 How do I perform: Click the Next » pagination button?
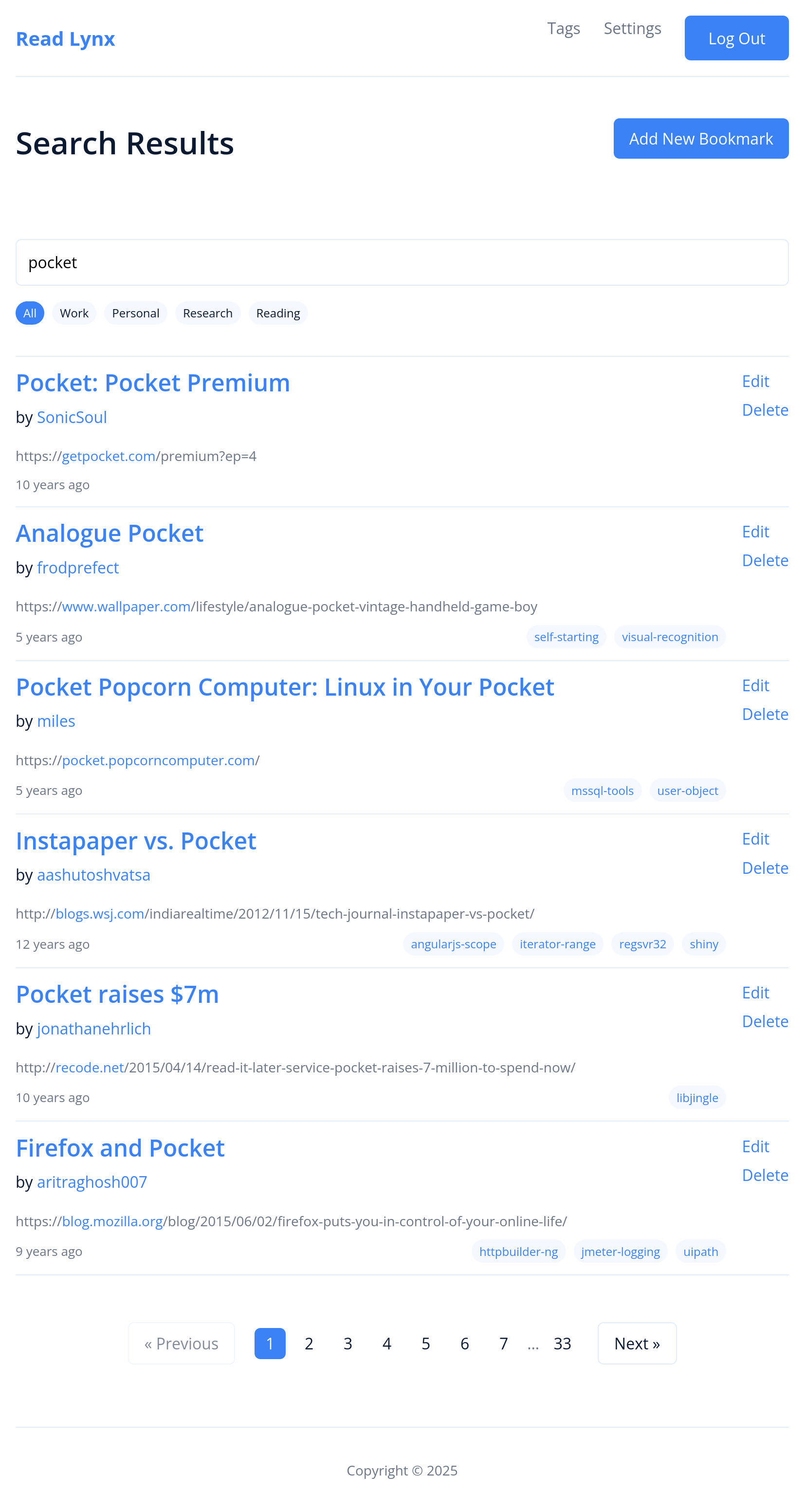(637, 1344)
